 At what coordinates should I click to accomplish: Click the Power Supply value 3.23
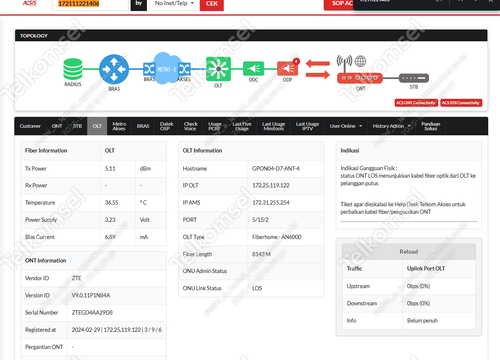point(110,220)
